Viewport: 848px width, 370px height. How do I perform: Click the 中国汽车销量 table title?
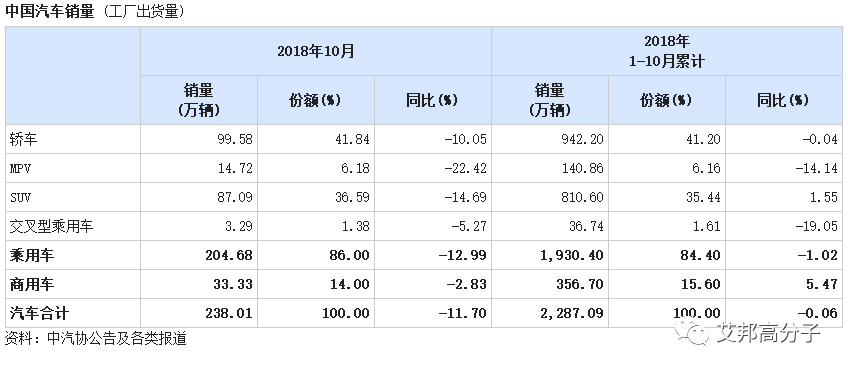point(50,12)
